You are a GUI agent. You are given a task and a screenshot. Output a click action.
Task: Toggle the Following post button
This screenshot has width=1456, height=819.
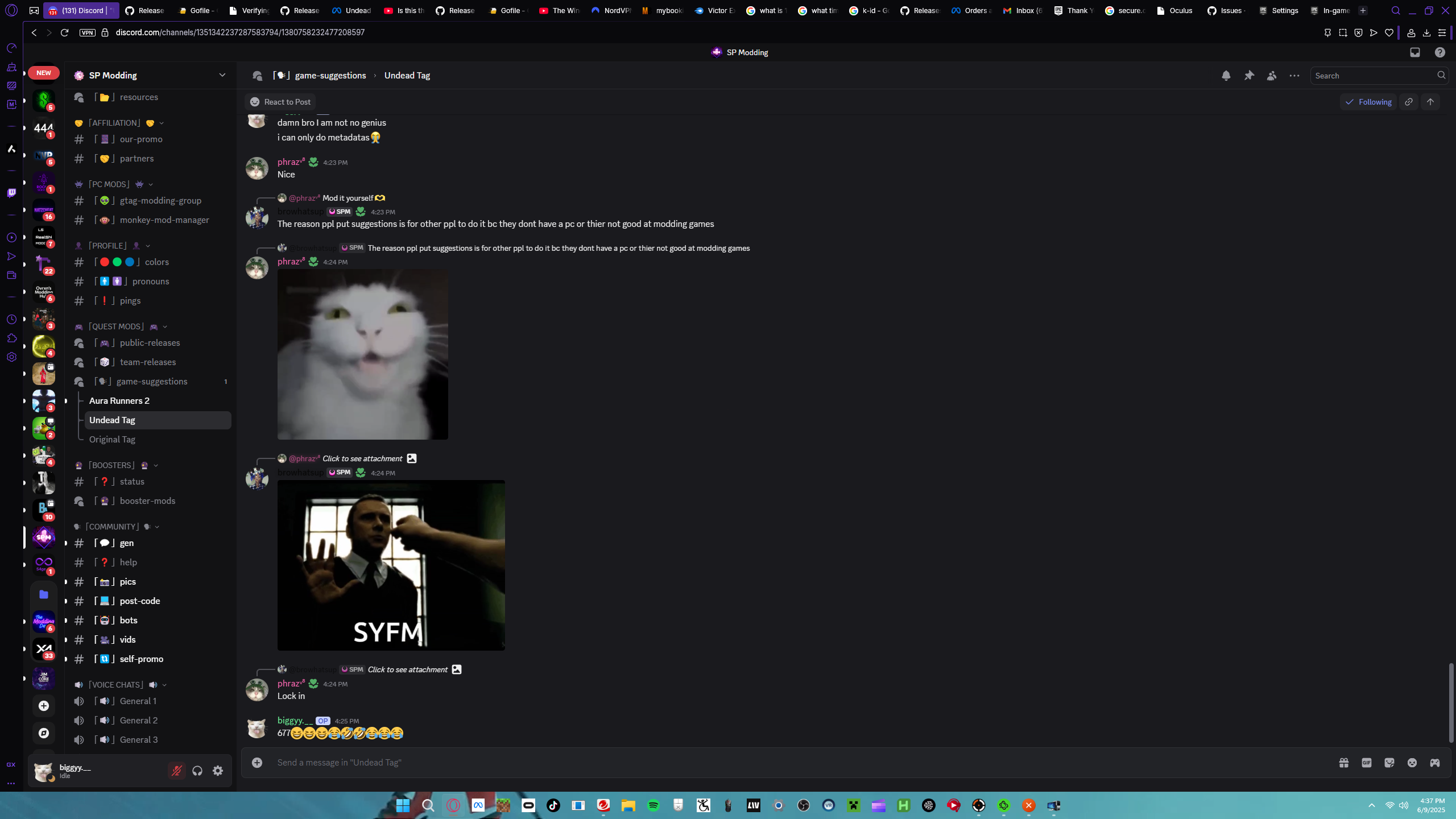pyautogui.click(x=1368, y=102)
